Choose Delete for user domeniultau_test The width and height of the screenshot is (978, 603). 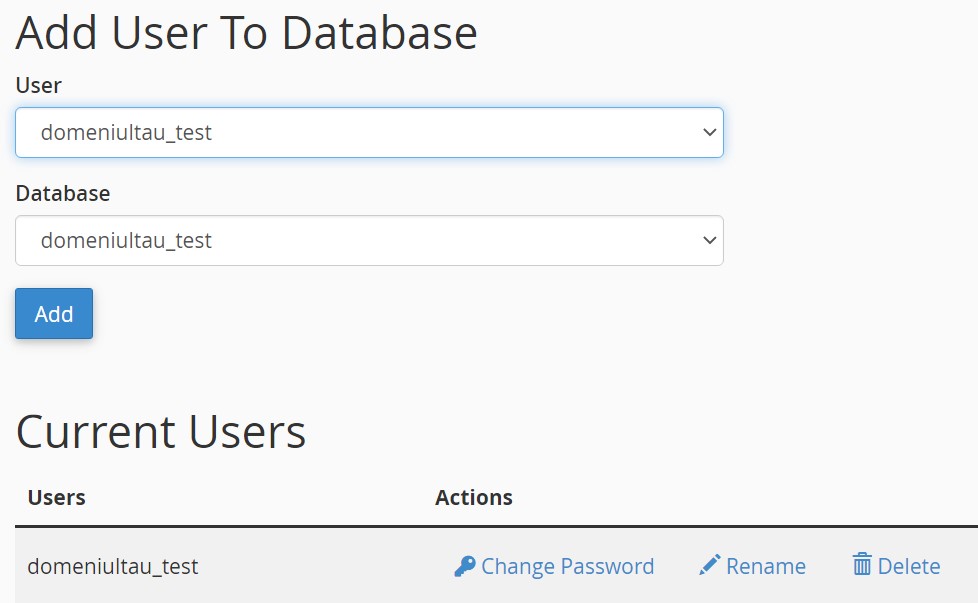pyautogui.click(x=896, y=566)
